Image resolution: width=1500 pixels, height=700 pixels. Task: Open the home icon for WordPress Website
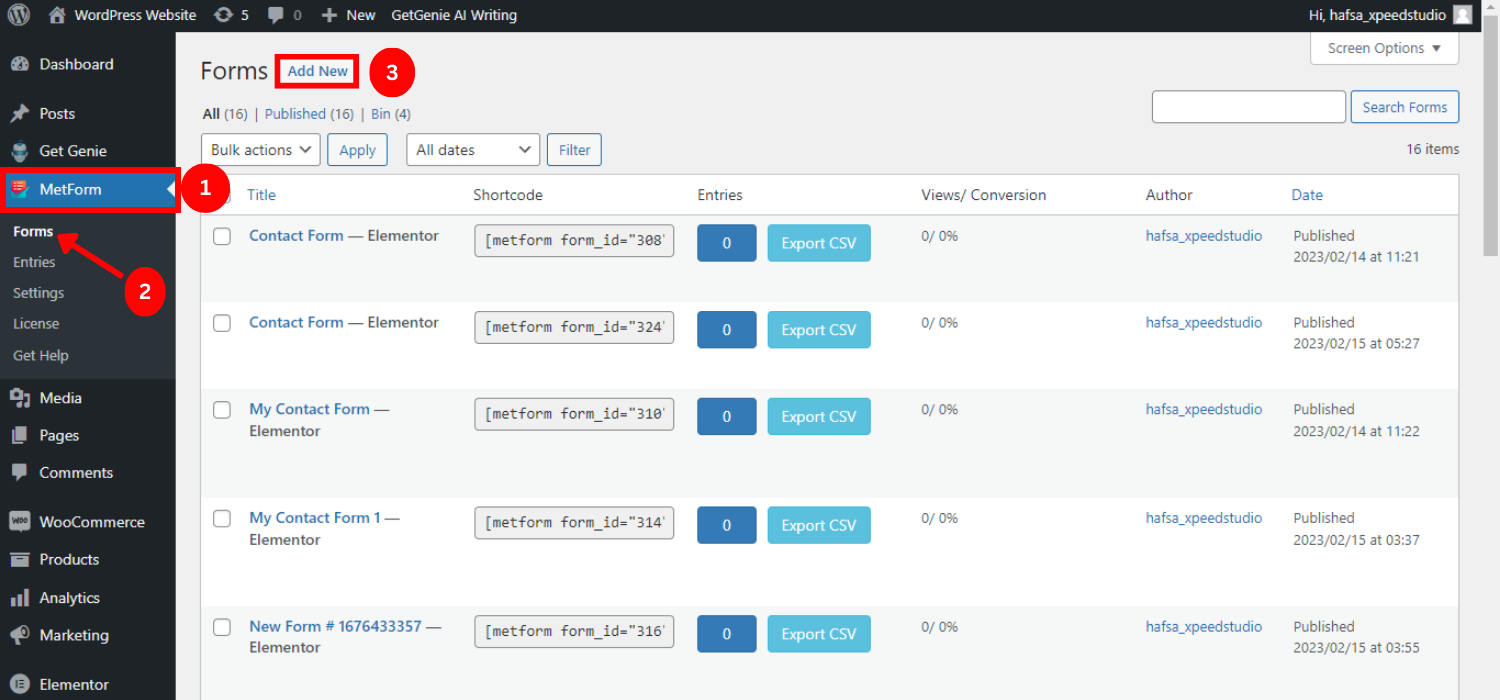57,15
